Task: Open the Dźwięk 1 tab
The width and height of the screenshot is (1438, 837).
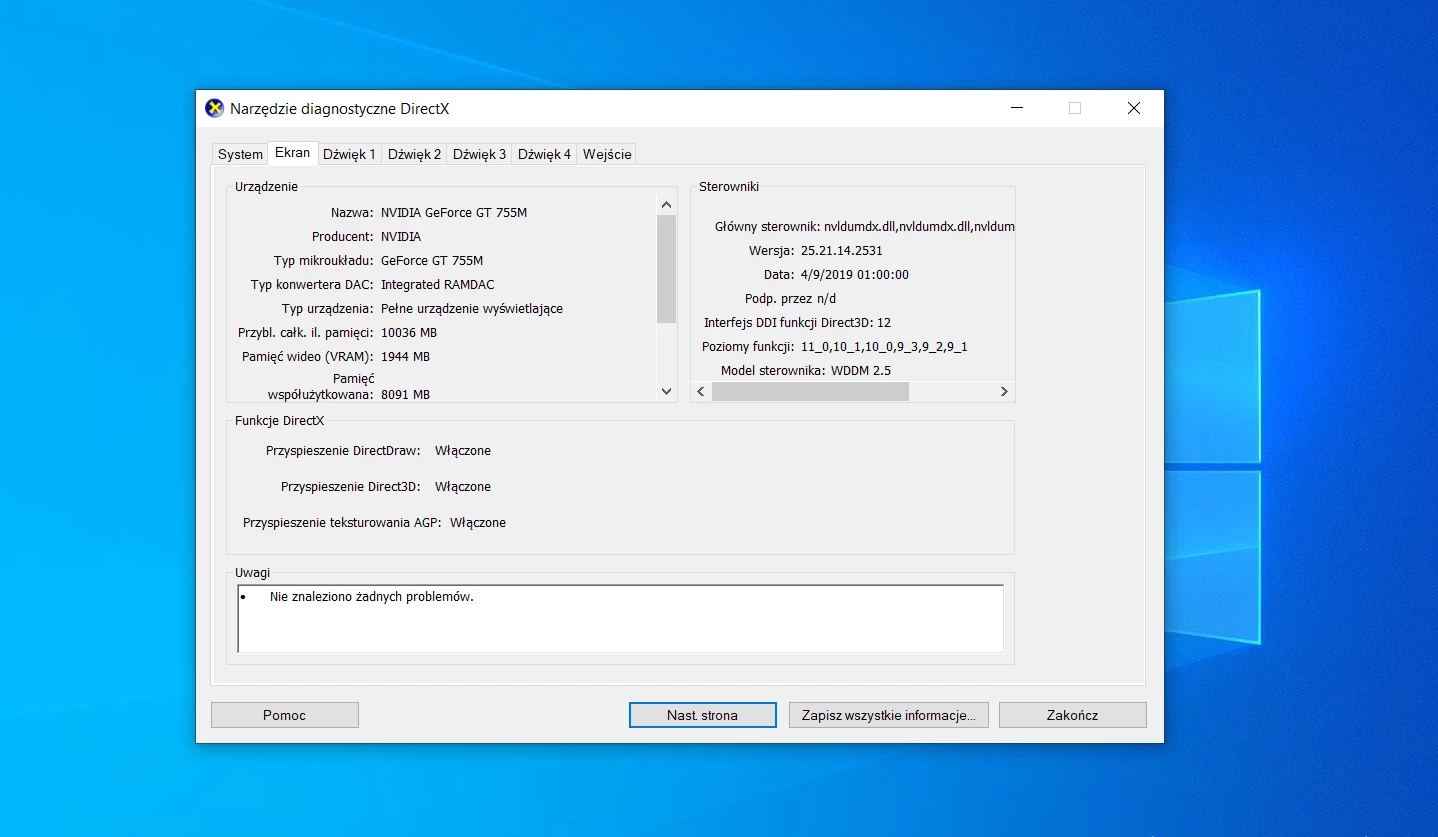Action: (x=349, y=154)
